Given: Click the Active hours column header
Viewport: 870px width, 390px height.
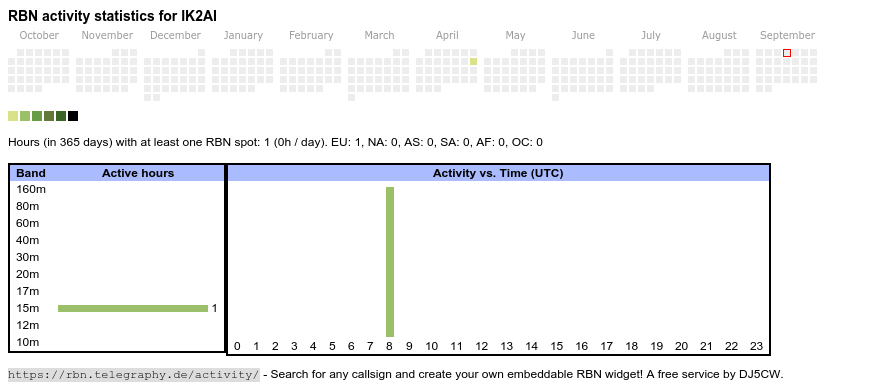Looking at the screenshot, I should pos(138,173).
